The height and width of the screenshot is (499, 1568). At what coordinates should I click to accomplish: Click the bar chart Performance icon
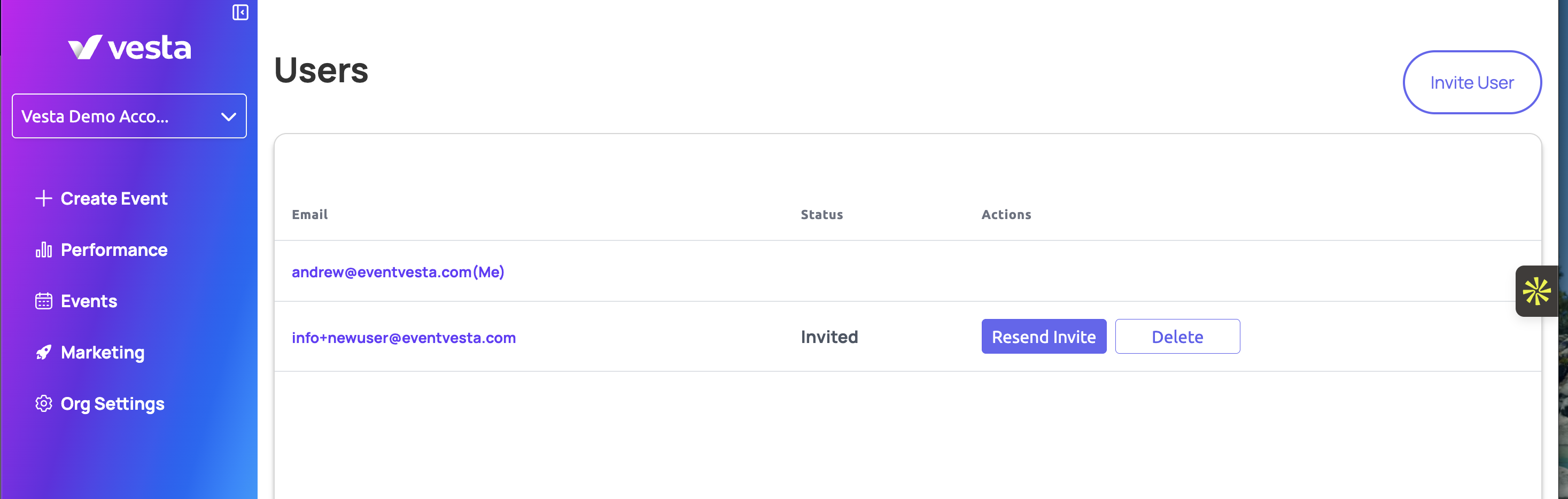(x=43, y=250)
